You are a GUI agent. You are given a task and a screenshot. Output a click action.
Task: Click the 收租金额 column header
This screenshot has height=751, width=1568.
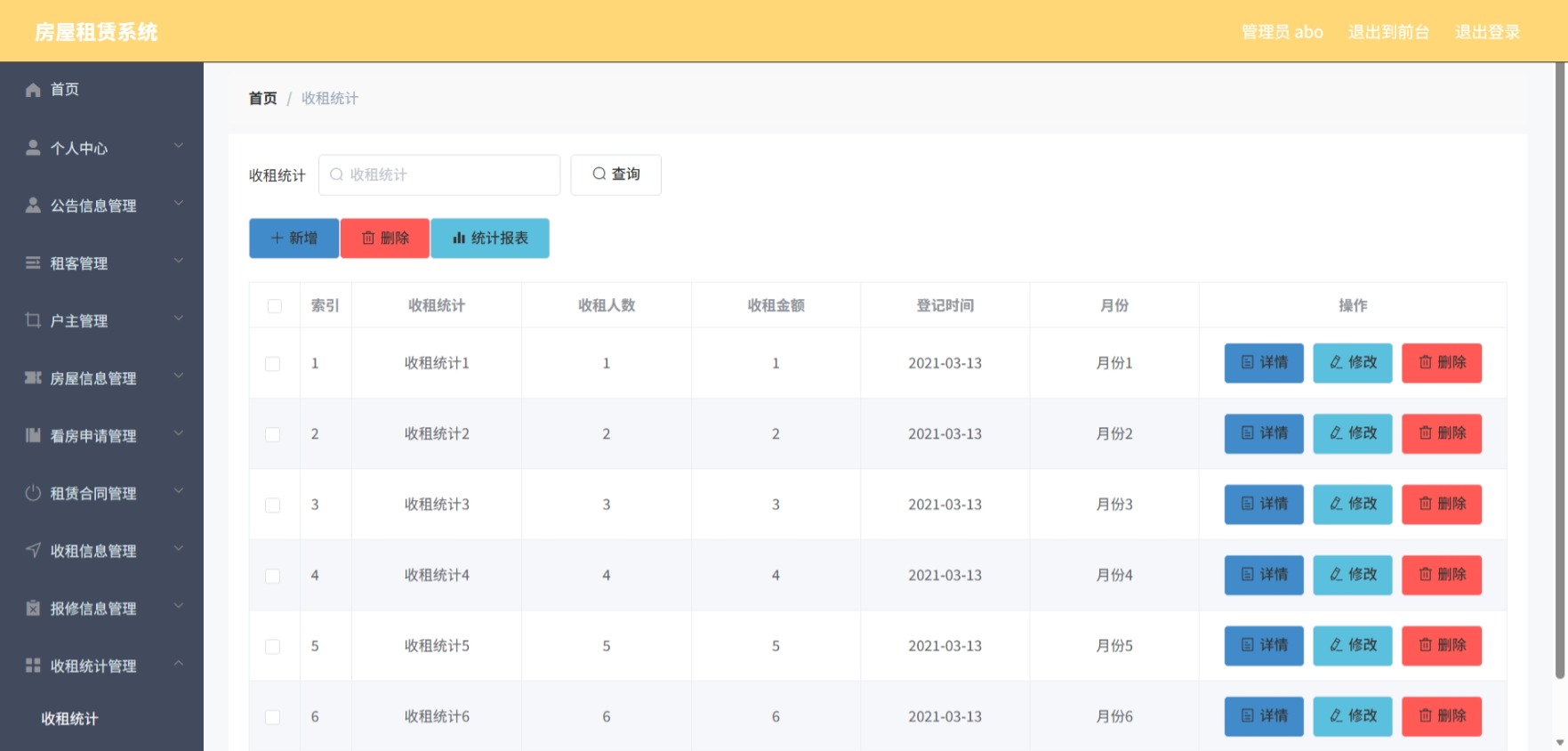coord(776,306)
